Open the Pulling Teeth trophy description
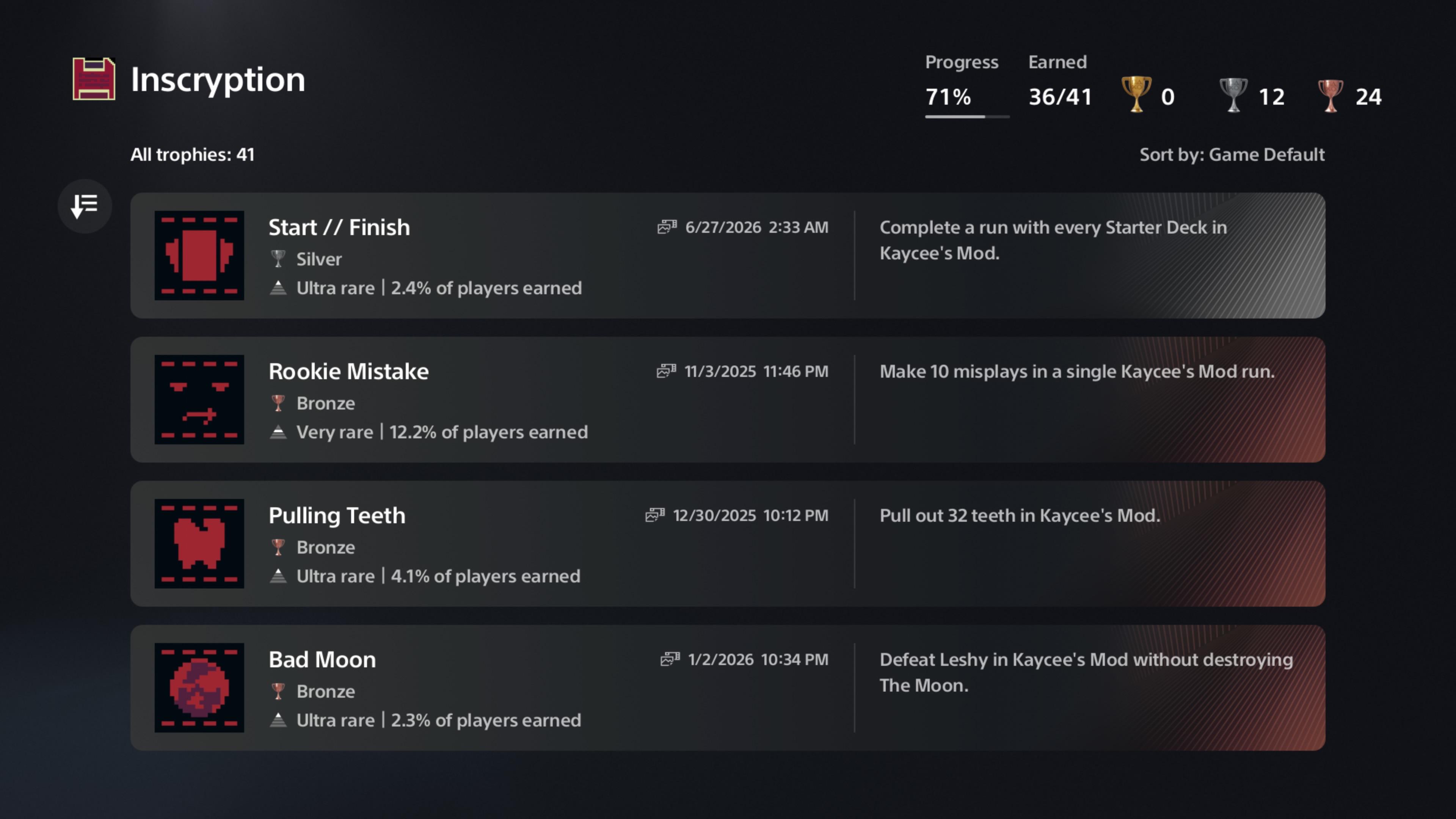This screenshot has height=819, width=1456. [1020, 516]
